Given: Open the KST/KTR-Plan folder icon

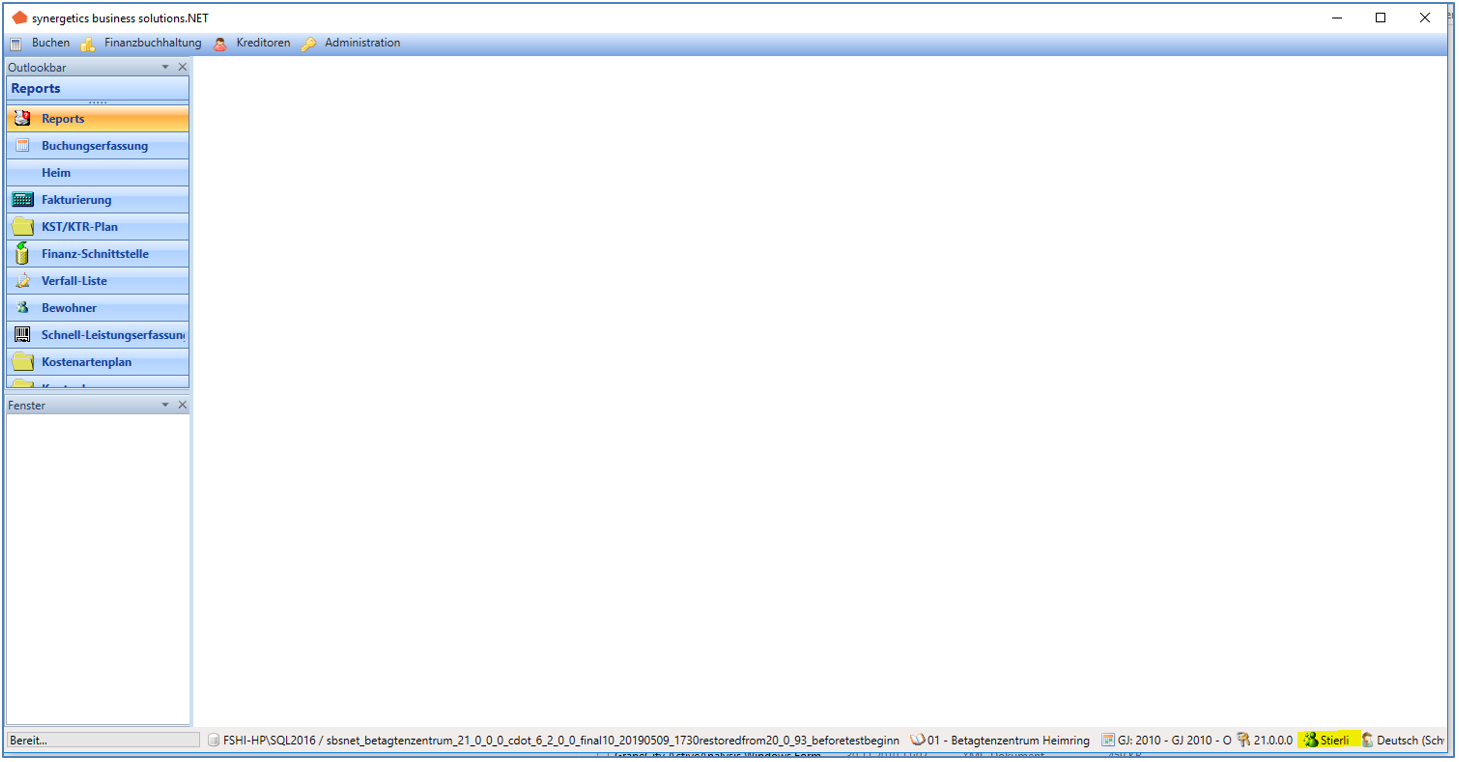Looking at the screenshot, I should pos(22,226).
